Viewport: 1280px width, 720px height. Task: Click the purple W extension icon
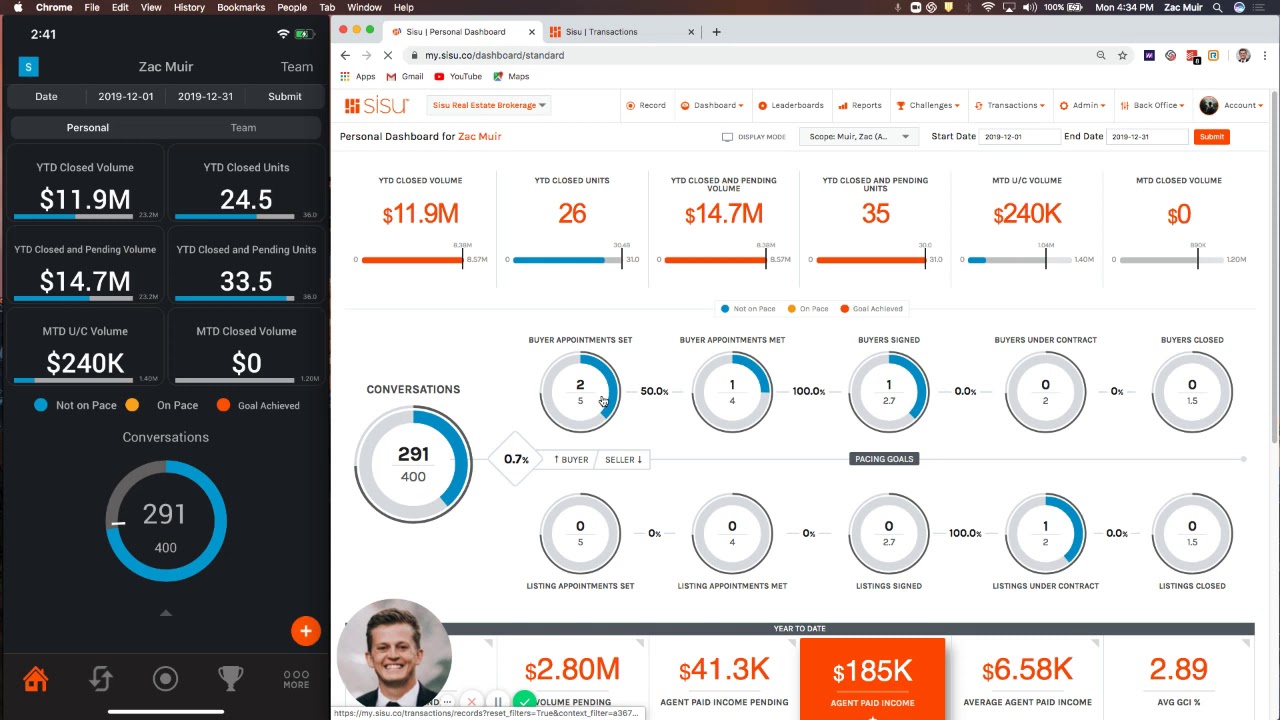[1149, 55]
